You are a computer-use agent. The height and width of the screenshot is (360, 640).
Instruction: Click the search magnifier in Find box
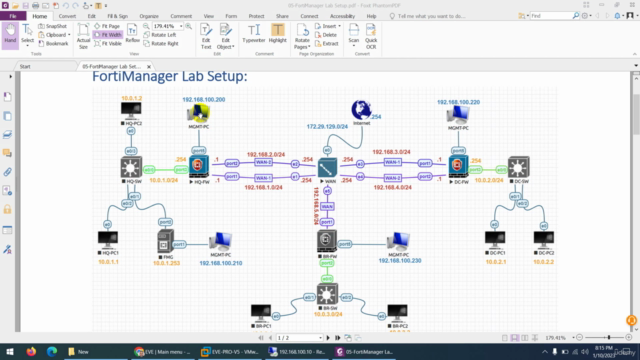tap(576, 16)
